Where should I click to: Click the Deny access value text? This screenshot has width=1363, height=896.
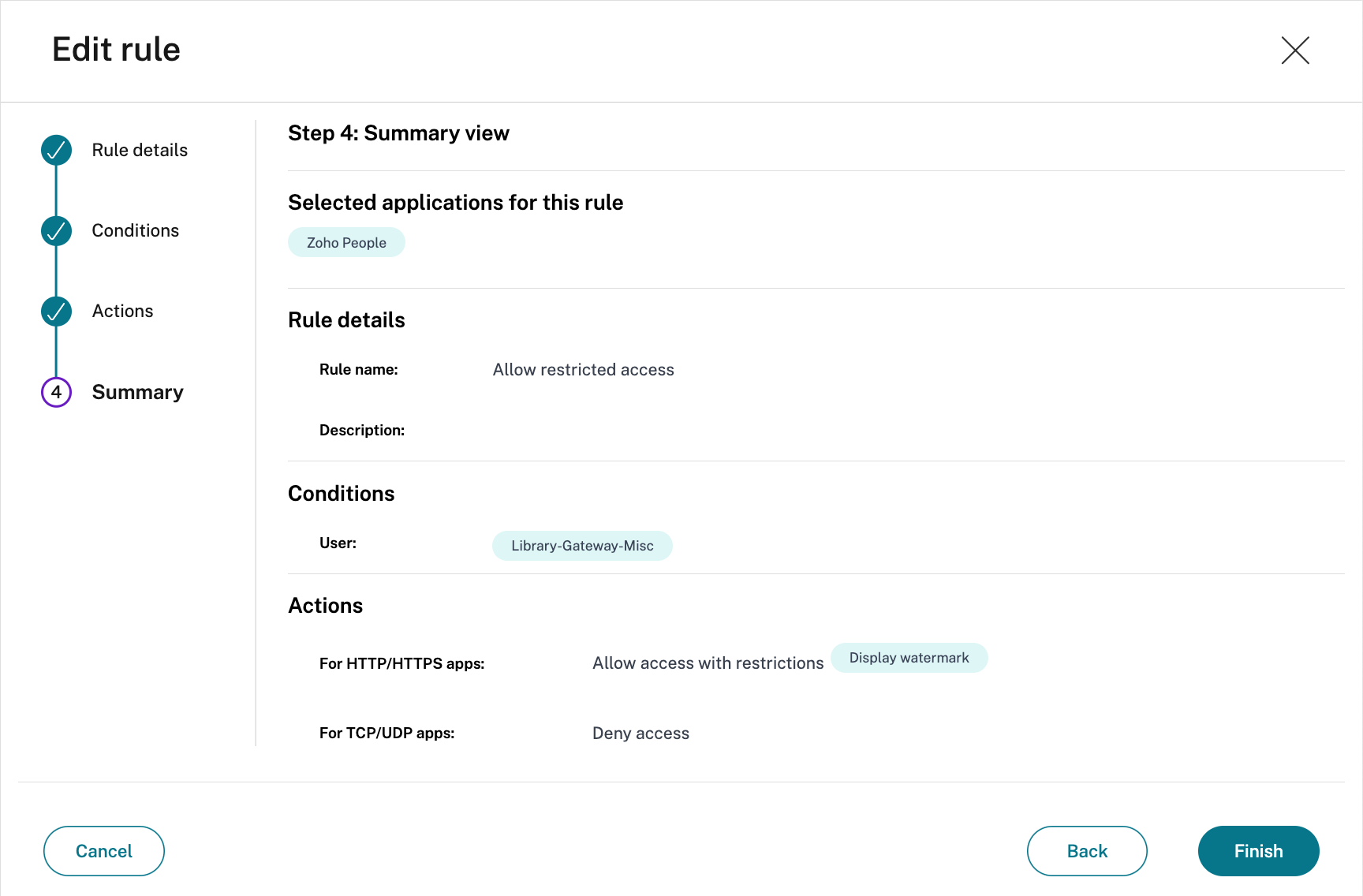640,734
